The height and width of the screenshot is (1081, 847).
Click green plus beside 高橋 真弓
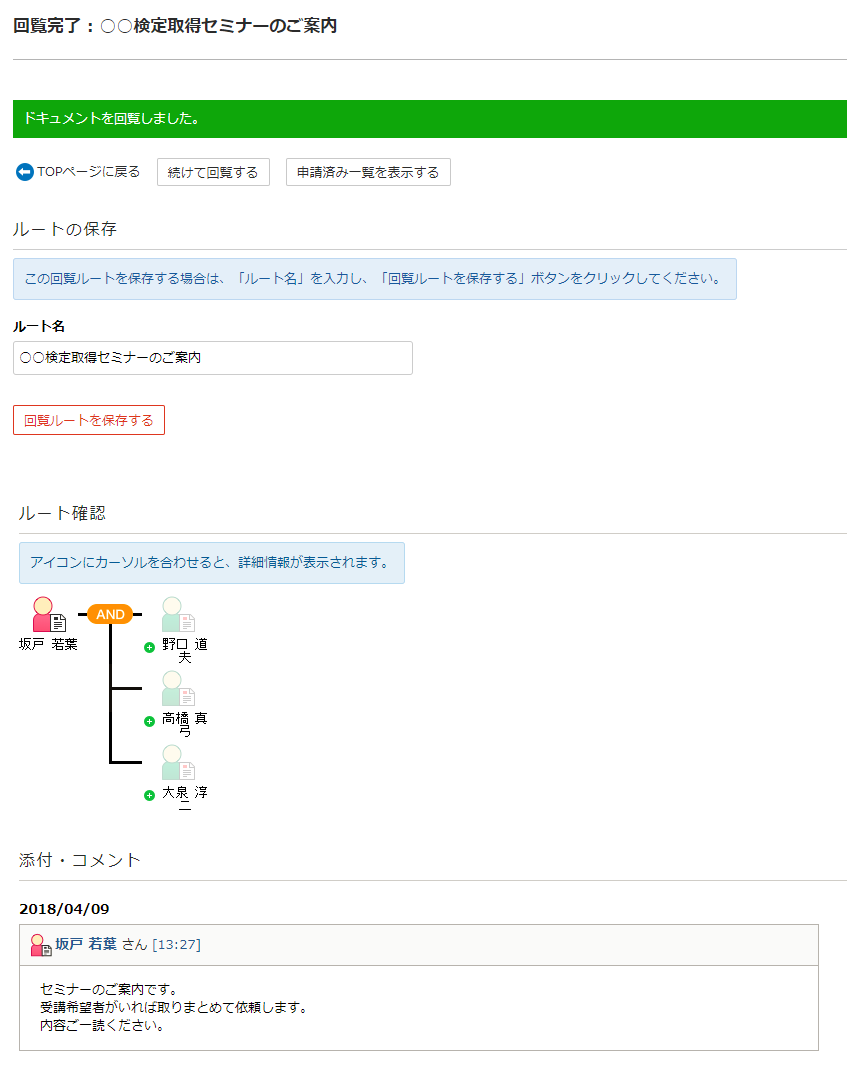(x=149, y=721)
